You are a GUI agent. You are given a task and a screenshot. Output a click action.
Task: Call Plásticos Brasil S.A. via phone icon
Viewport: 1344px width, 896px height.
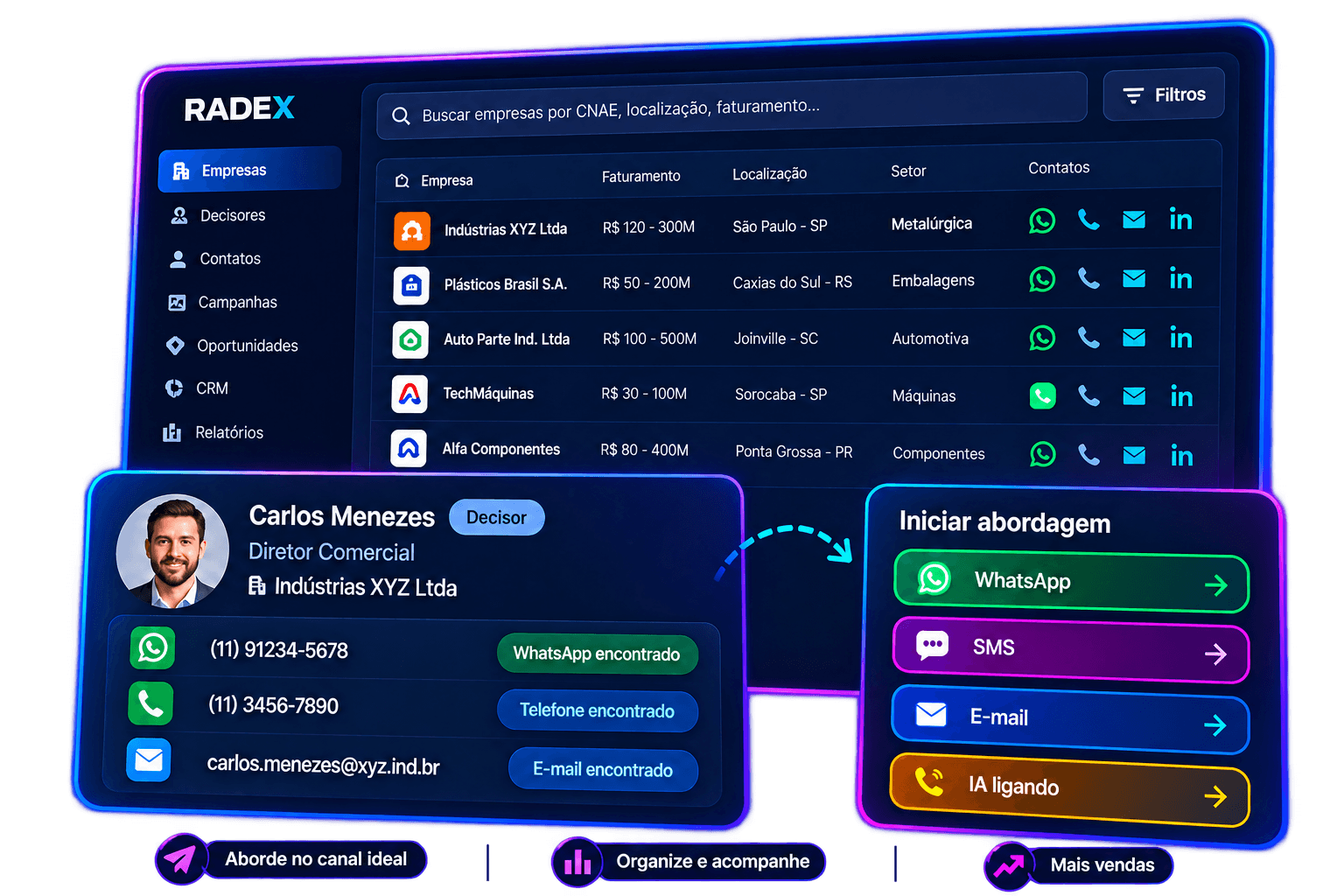tap(1088, 279)
